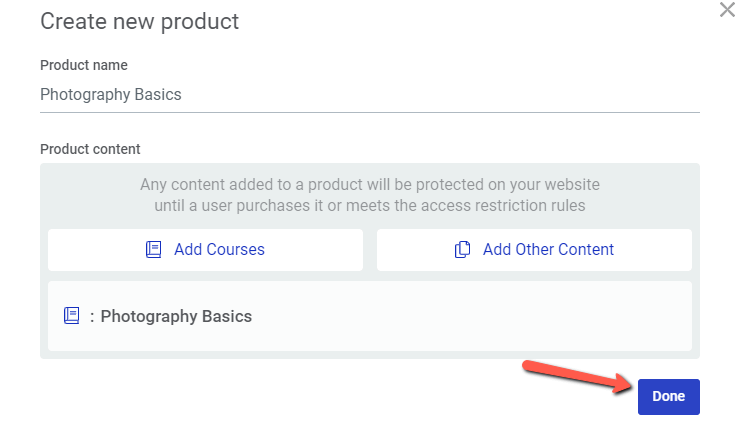The image size is (739, 431).
Task: Click the Photography Basics text in name field
Action: tap(111, 94)
